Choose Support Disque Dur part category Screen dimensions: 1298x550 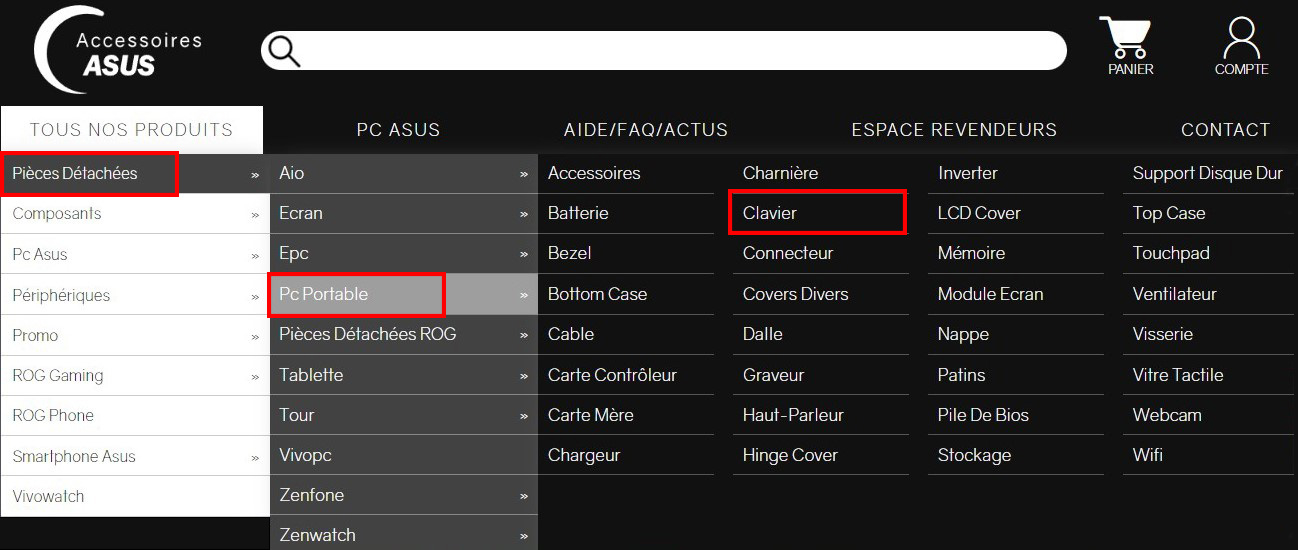click(x=1207, y=173)
